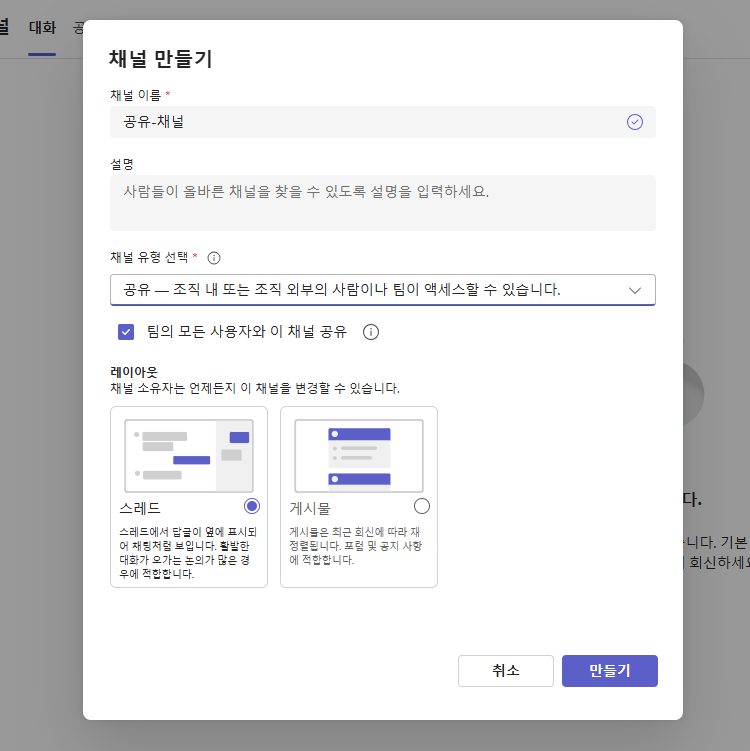Click the 채널 이름 field label
This screenshot has width=750, height=751.
pyautogui.click(x=136, y=95)
